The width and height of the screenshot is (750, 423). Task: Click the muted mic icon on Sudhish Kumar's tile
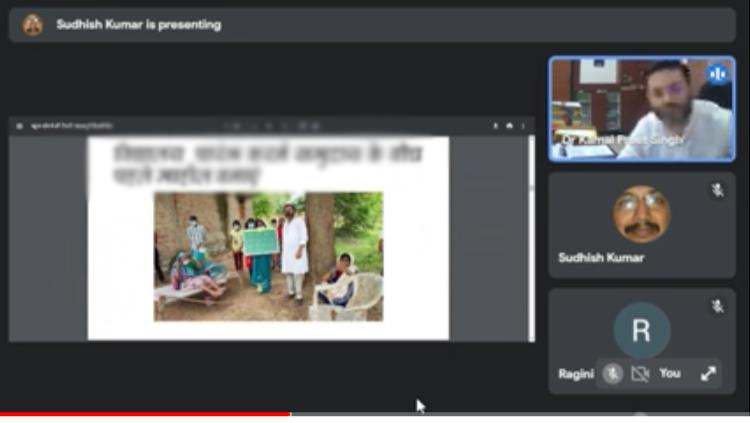pyautogui.click(x=717, y=189)
